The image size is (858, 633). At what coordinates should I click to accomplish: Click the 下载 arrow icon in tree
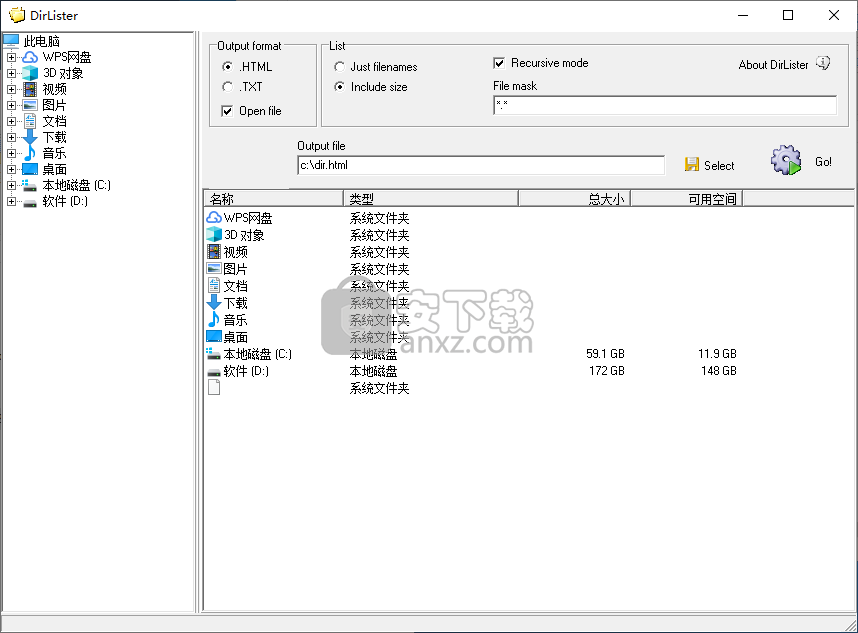[x=30, y=137]
